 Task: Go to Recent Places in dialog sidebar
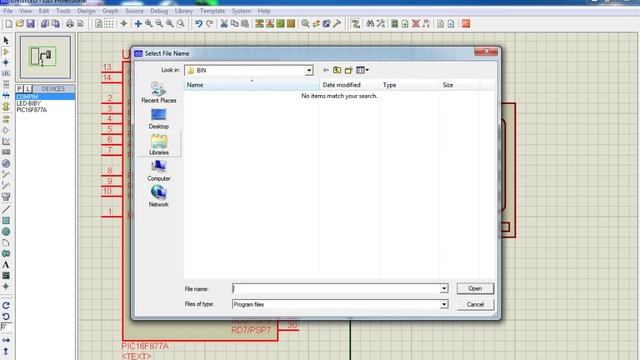159,92
